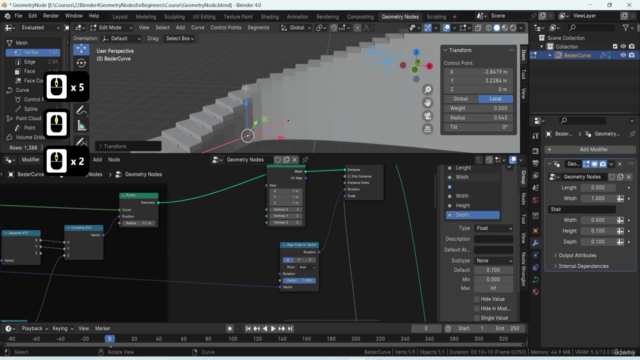Jump to timeline start frame
Screen dimensions: 640x360
(248, 329)
